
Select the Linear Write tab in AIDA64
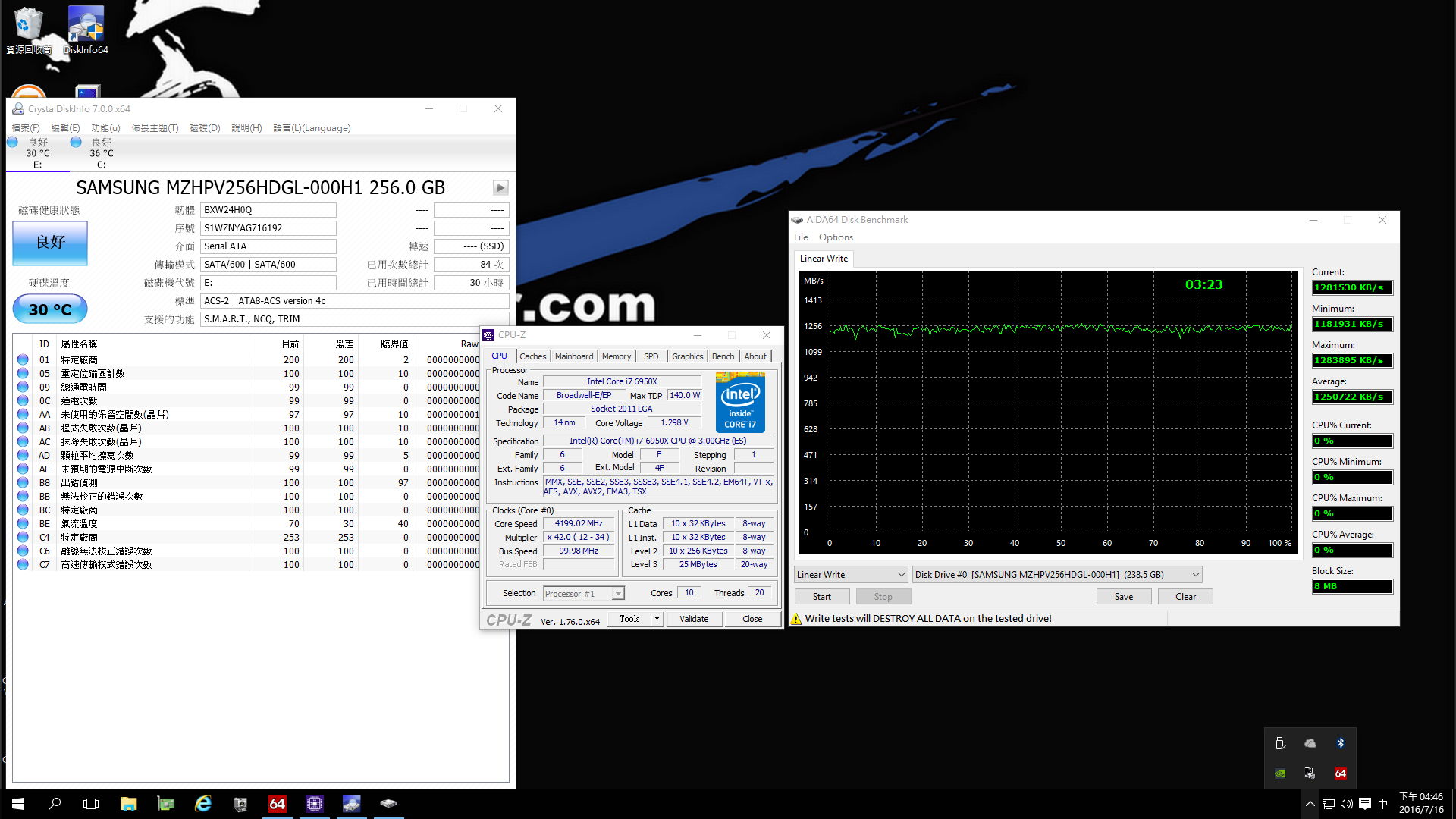[x=824, y=259]
